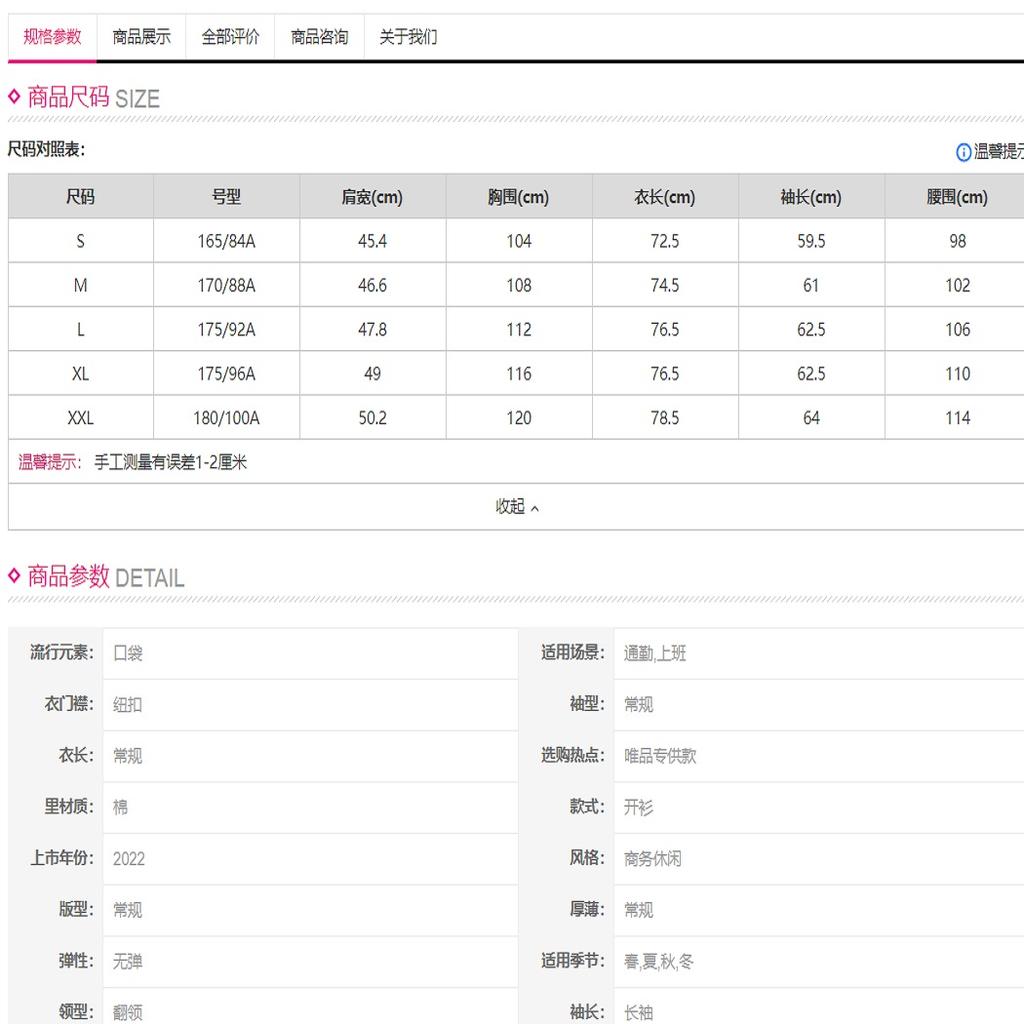Click the 商务休闲 style value
Screen dimensions: 1024x1024
click(x=652, y=859)
